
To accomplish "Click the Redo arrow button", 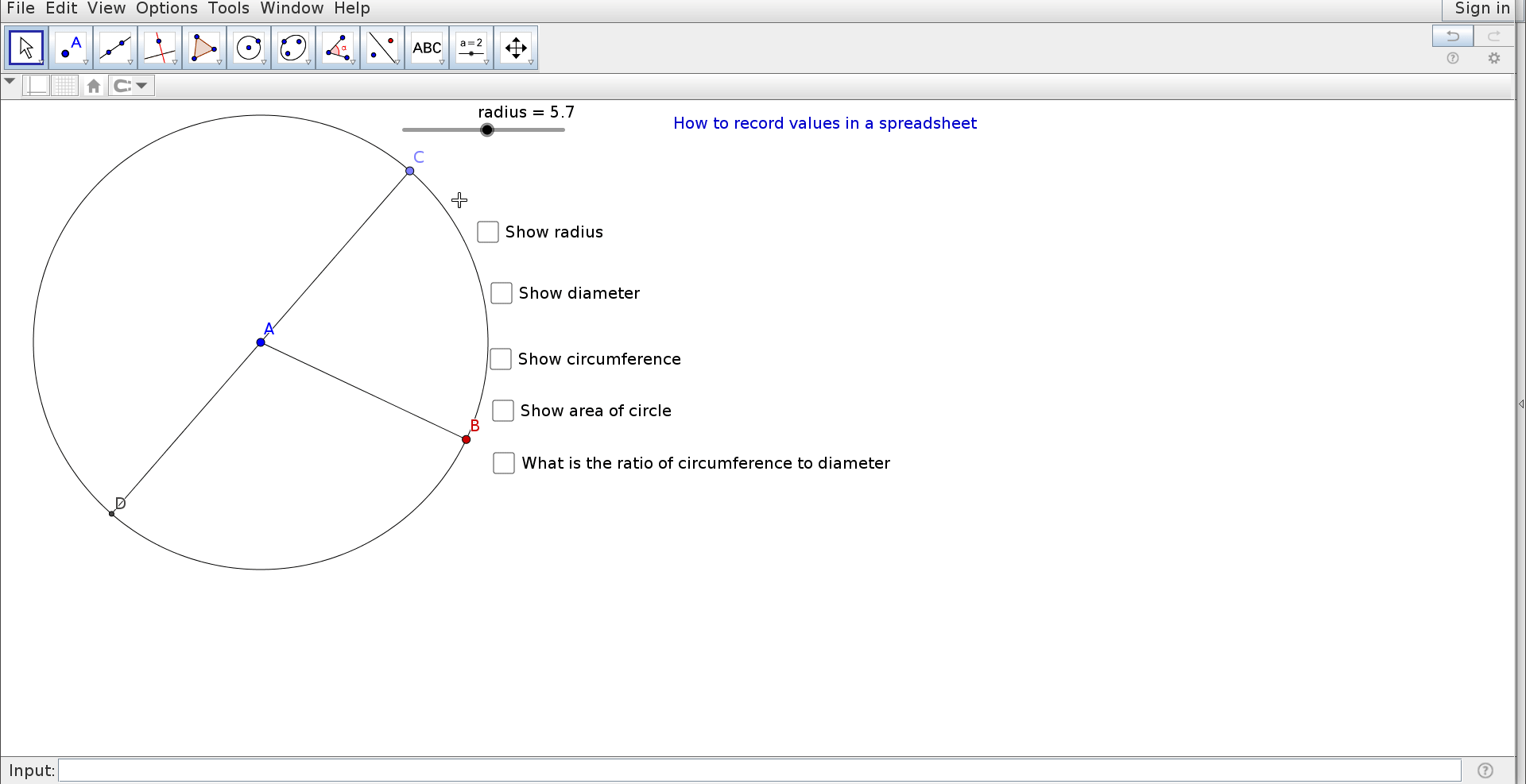I will tap(1494, 36).
